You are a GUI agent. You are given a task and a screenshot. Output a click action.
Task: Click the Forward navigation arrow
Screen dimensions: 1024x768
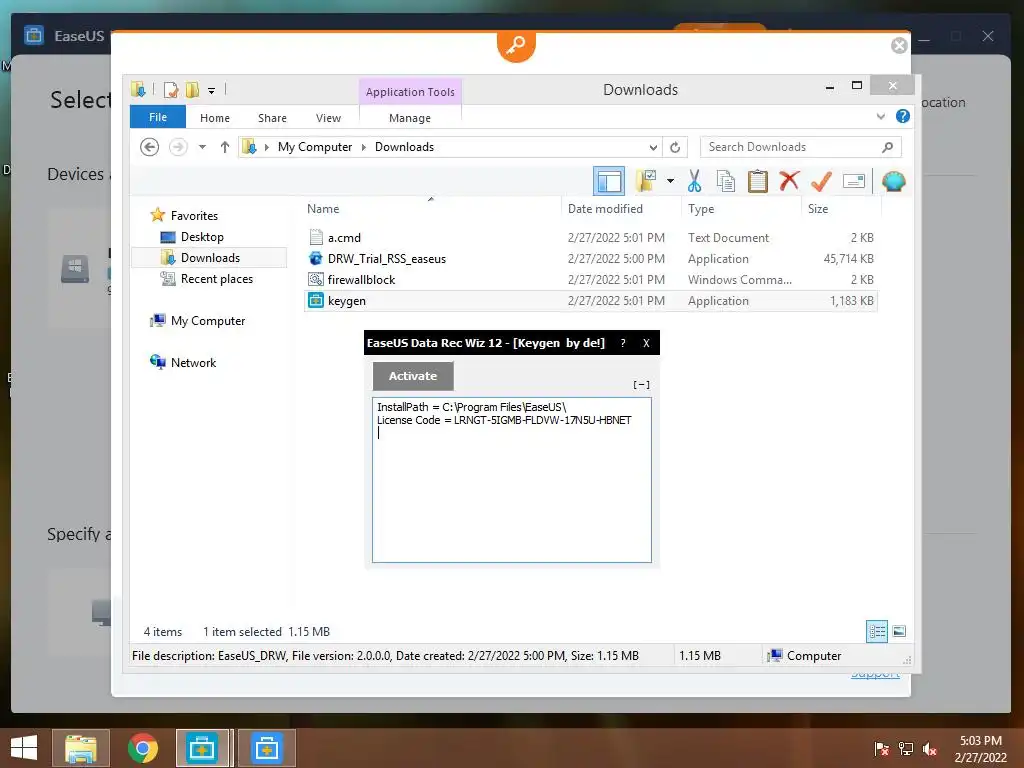178,147
